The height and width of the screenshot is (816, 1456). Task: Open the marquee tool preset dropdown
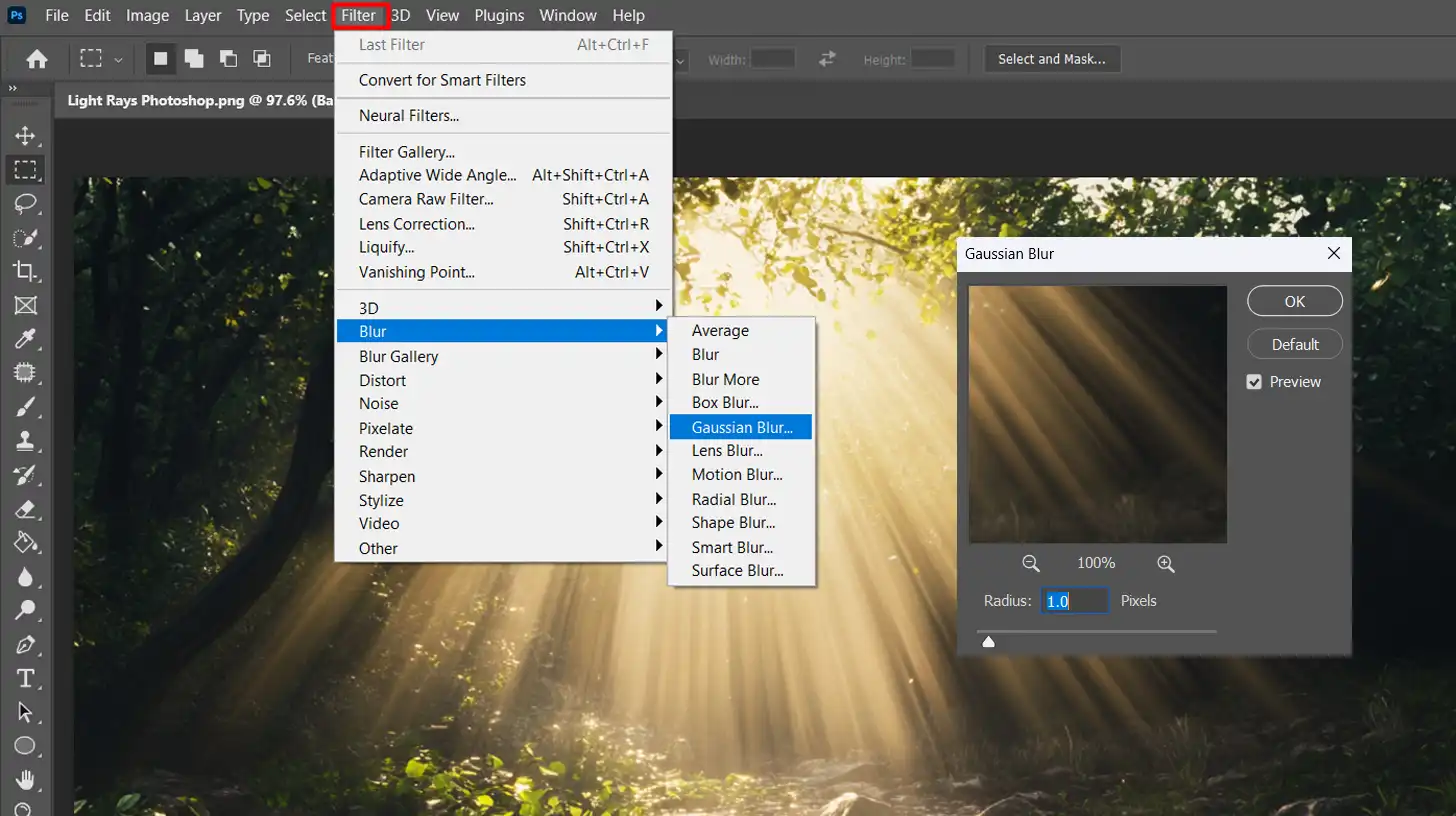pyautogui.click(x=118, y=59)
